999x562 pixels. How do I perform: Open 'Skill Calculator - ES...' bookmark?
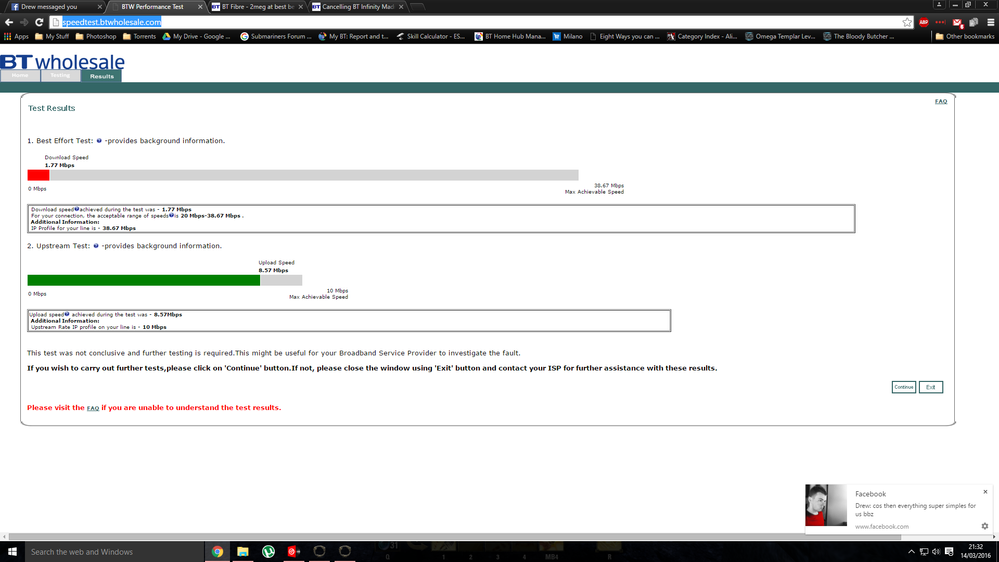(x=430, y=36)
